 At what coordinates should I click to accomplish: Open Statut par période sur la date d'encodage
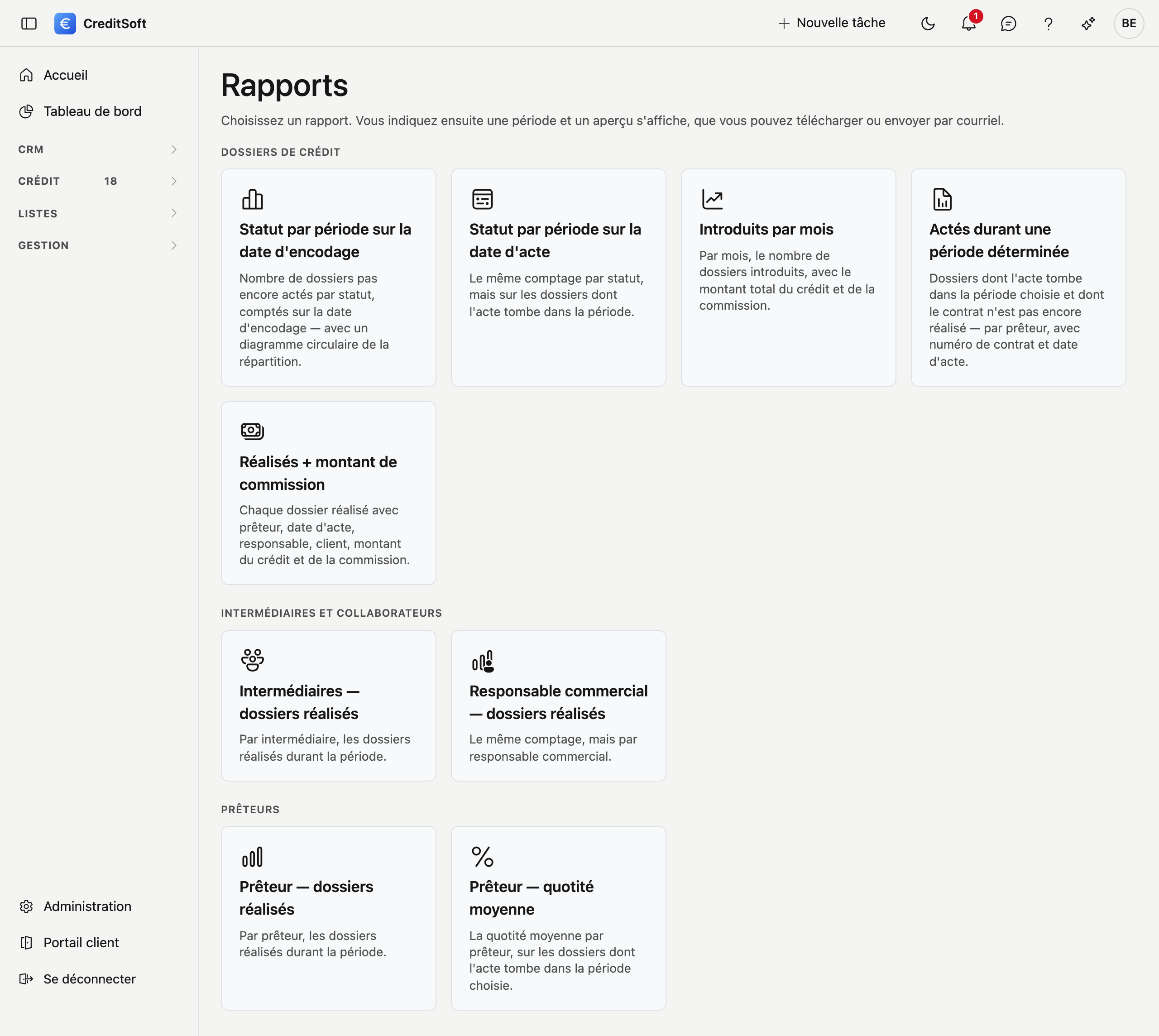tap(329, 278)
